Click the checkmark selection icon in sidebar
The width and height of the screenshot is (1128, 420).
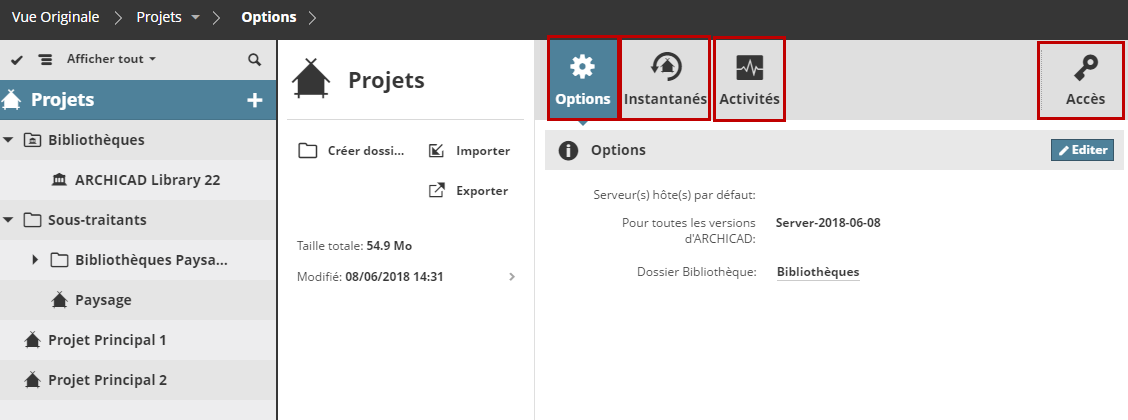pos(17,60)
